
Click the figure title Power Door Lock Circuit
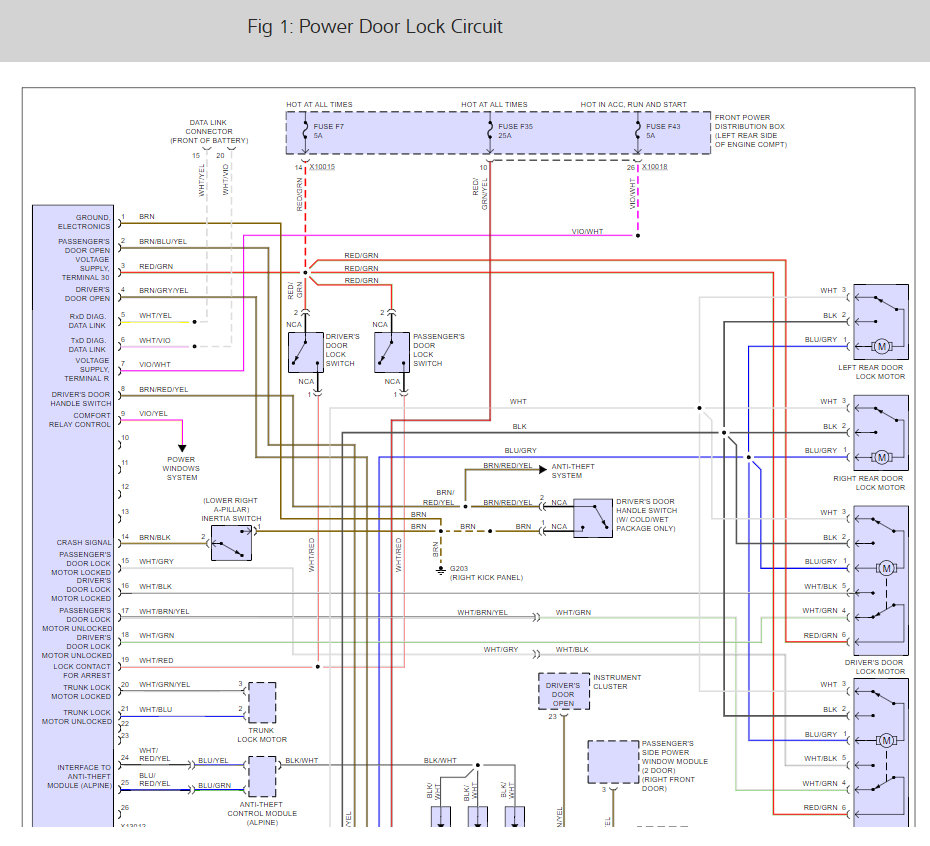[x=375, y=27]
